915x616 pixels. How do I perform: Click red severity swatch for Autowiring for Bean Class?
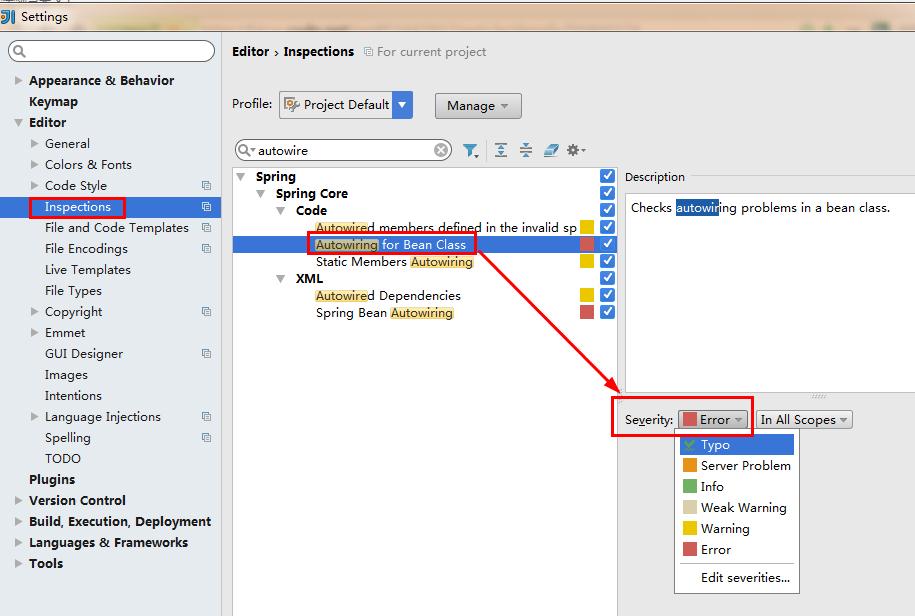pos(587,244)
